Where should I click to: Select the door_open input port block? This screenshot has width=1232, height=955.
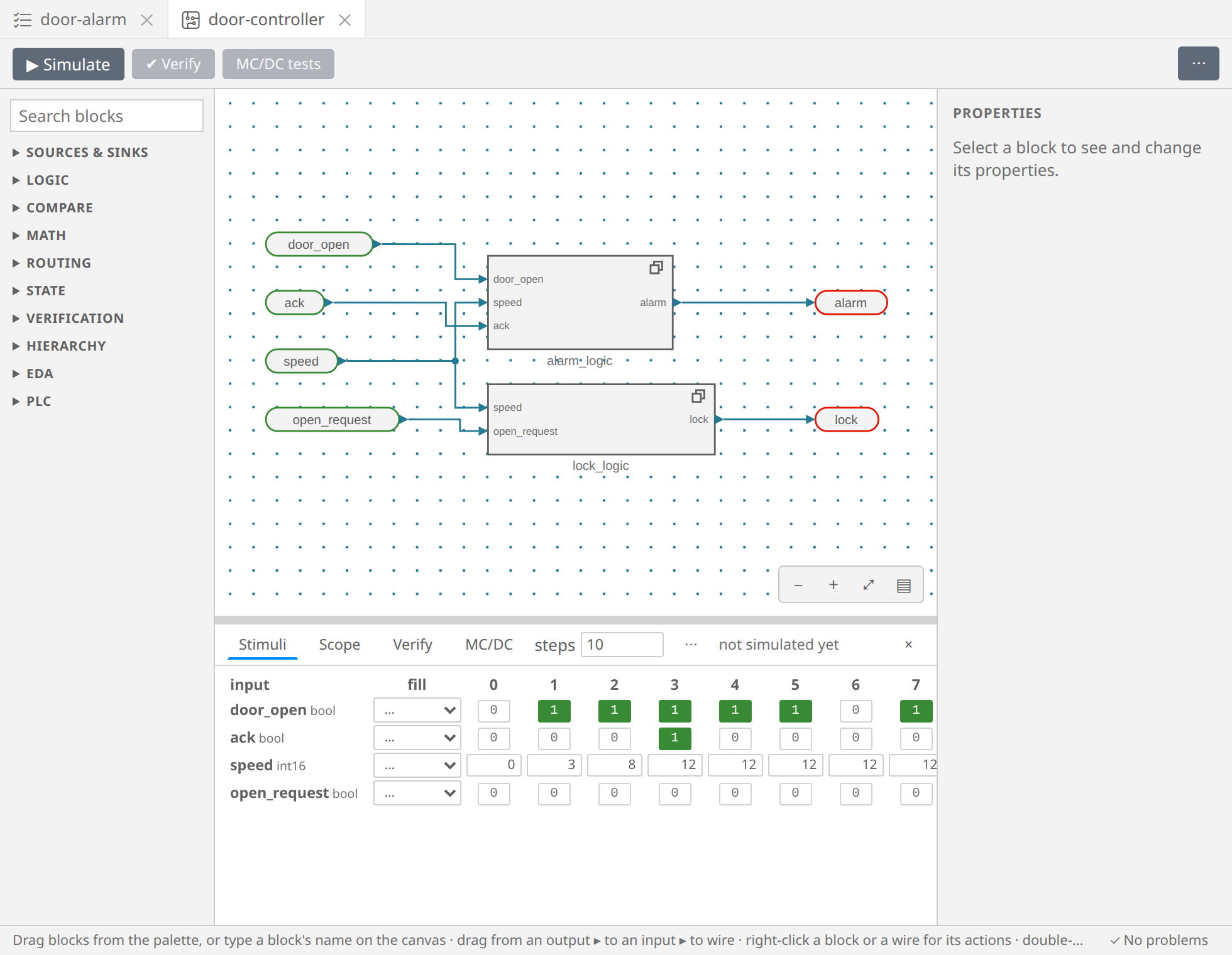coord(319,244)
